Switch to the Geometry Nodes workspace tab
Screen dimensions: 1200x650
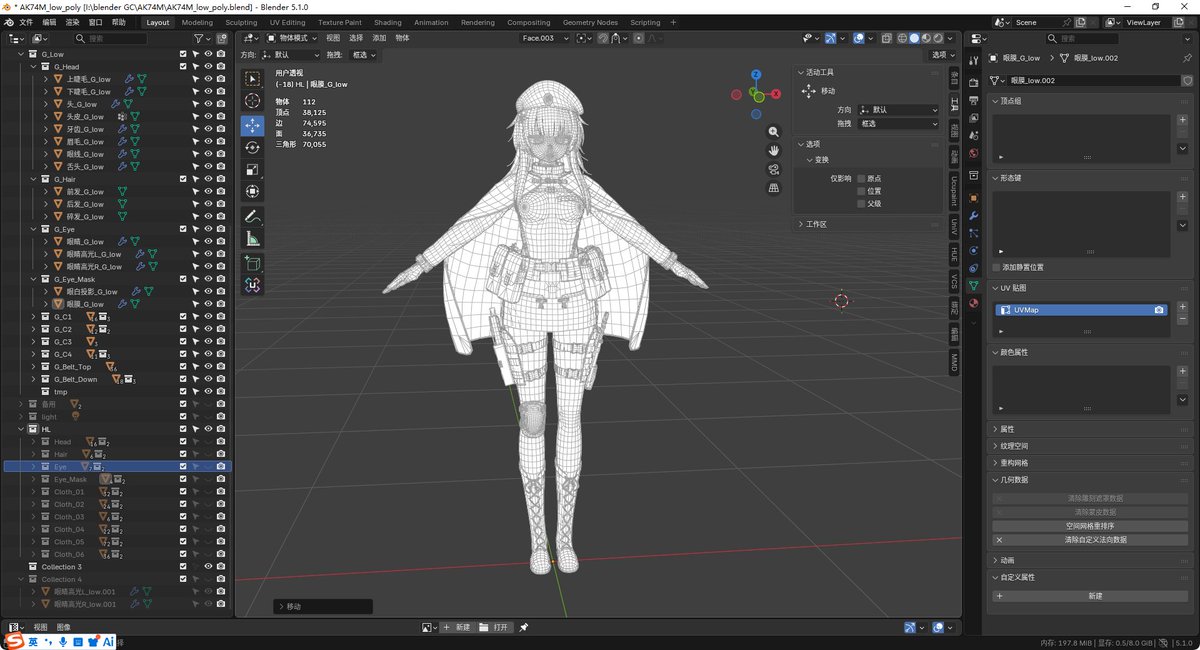pyautogui.click(x=590, y=22)
